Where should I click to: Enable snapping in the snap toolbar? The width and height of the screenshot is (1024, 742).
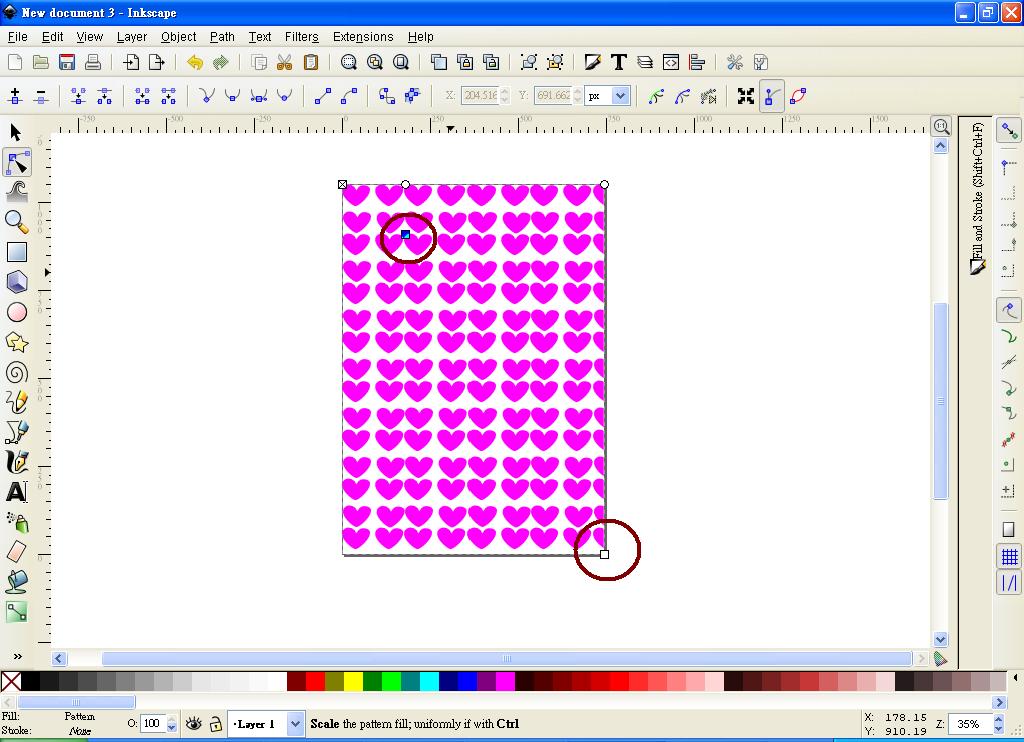1008,130
